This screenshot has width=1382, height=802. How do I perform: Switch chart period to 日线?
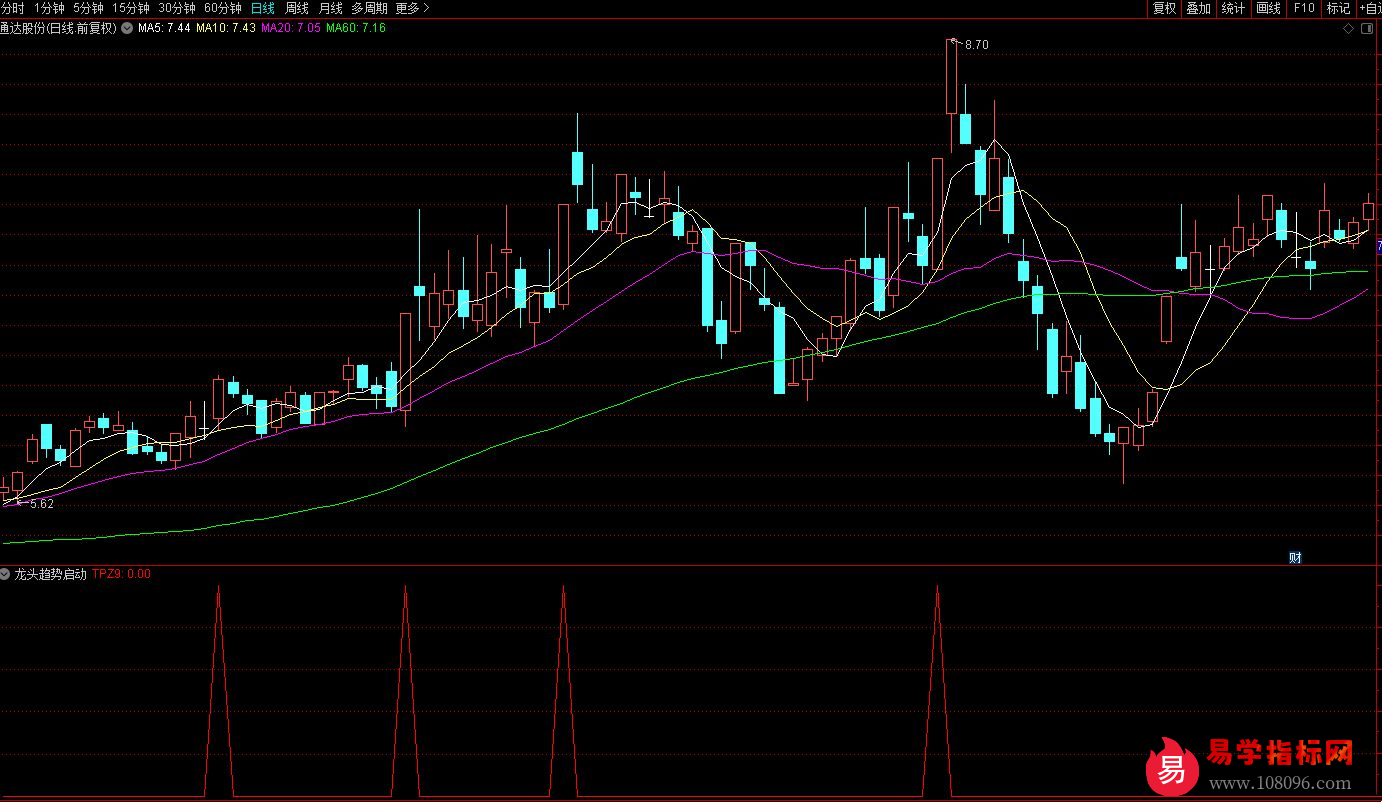(x=262, y=8)
